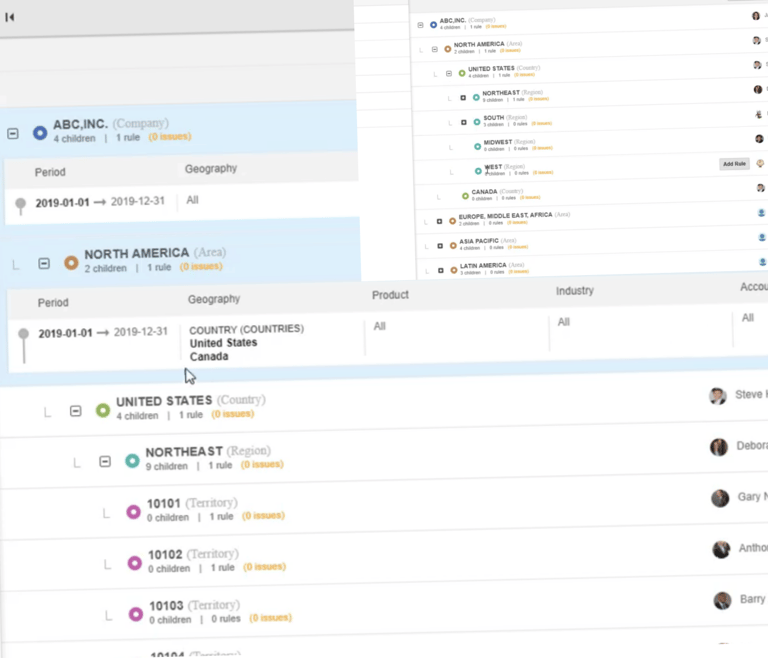This screenshot has width=768, height=658.
Task: Click ABC,INC. blue circle icon in zoomed view
Action: [x=40, y=132]
